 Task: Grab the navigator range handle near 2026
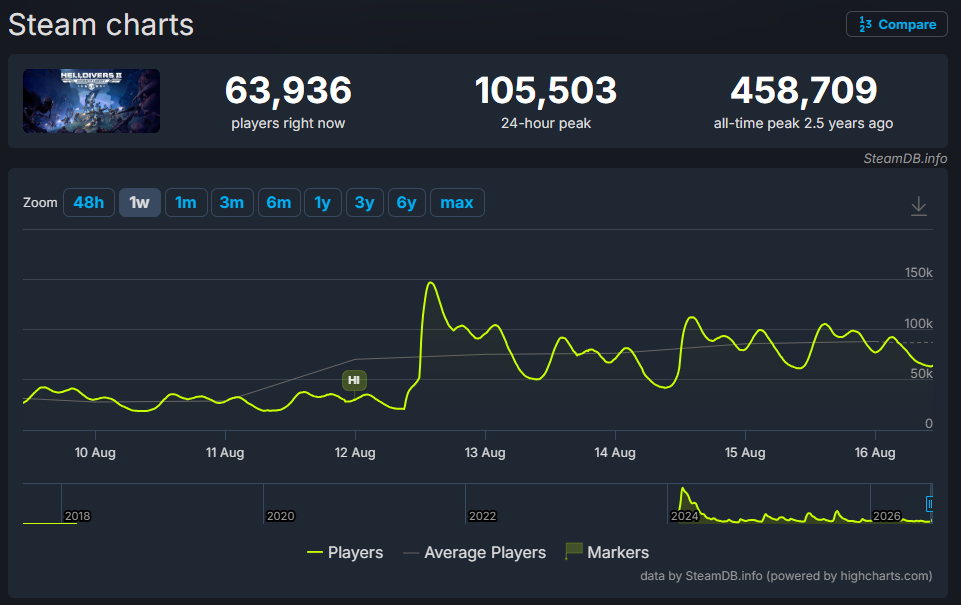point(929,504)
